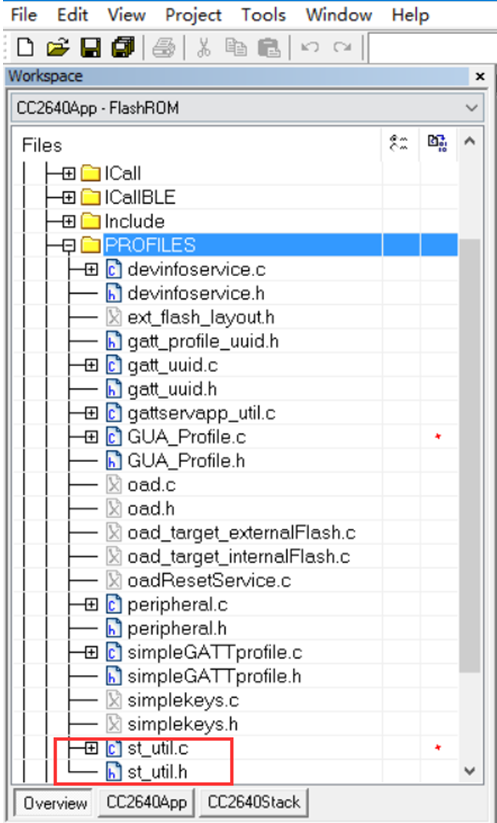
Task: Open the Tools menu
Action: (263, 15)
